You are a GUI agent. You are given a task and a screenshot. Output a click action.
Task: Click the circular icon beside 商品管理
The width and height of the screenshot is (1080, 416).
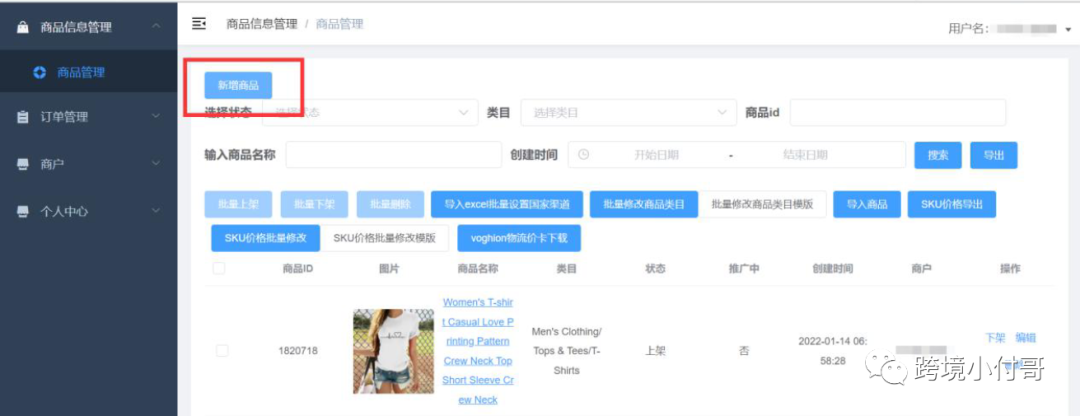pyautogui.click(x=39, y=72)
